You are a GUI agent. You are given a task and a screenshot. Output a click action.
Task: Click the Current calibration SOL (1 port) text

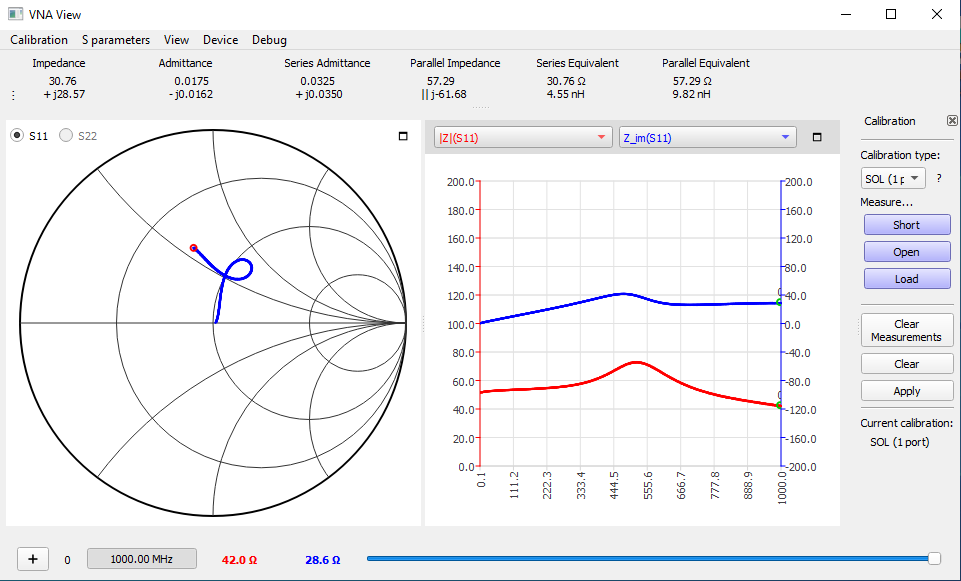pos(899,442)
